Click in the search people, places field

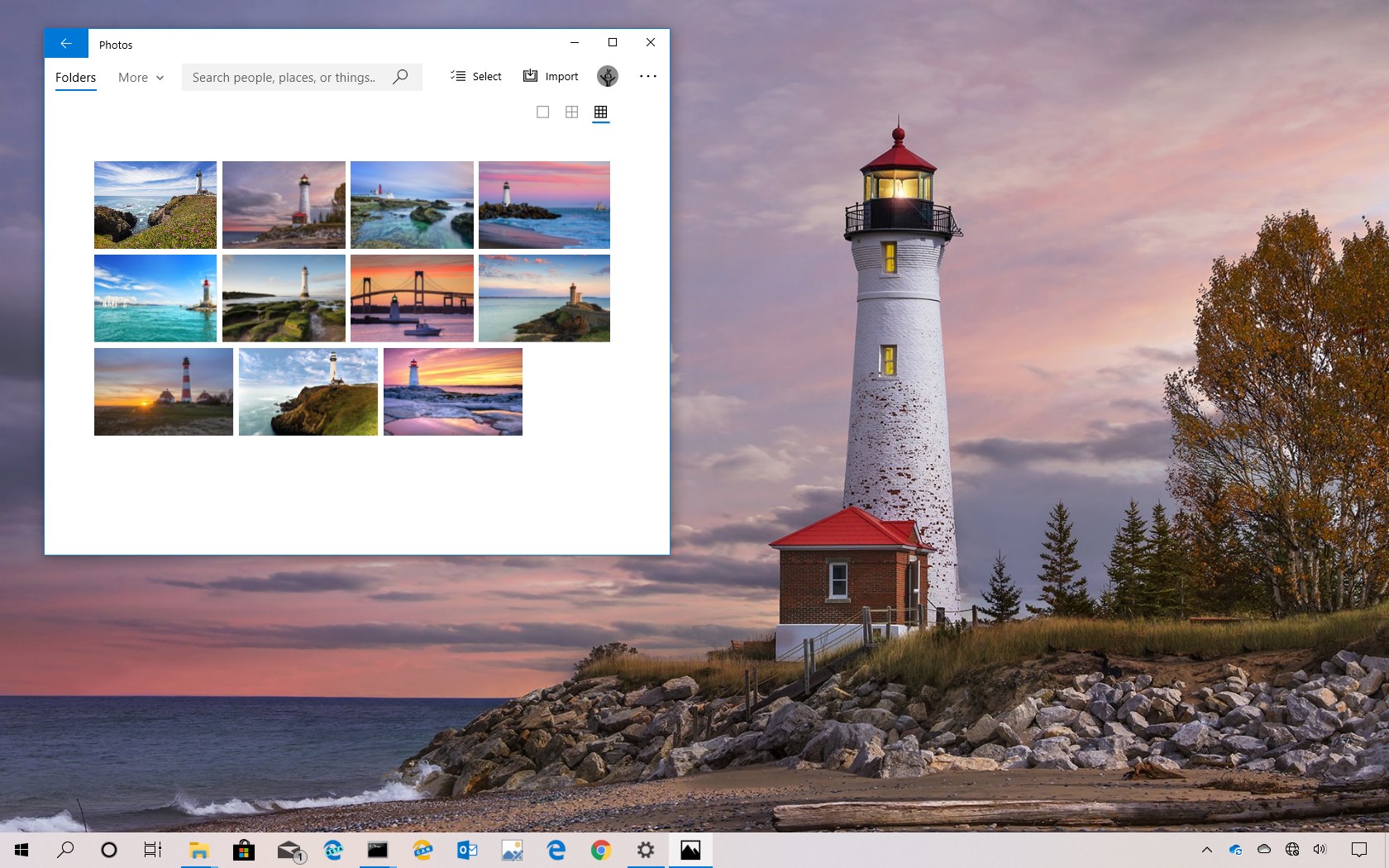[285, 78]
